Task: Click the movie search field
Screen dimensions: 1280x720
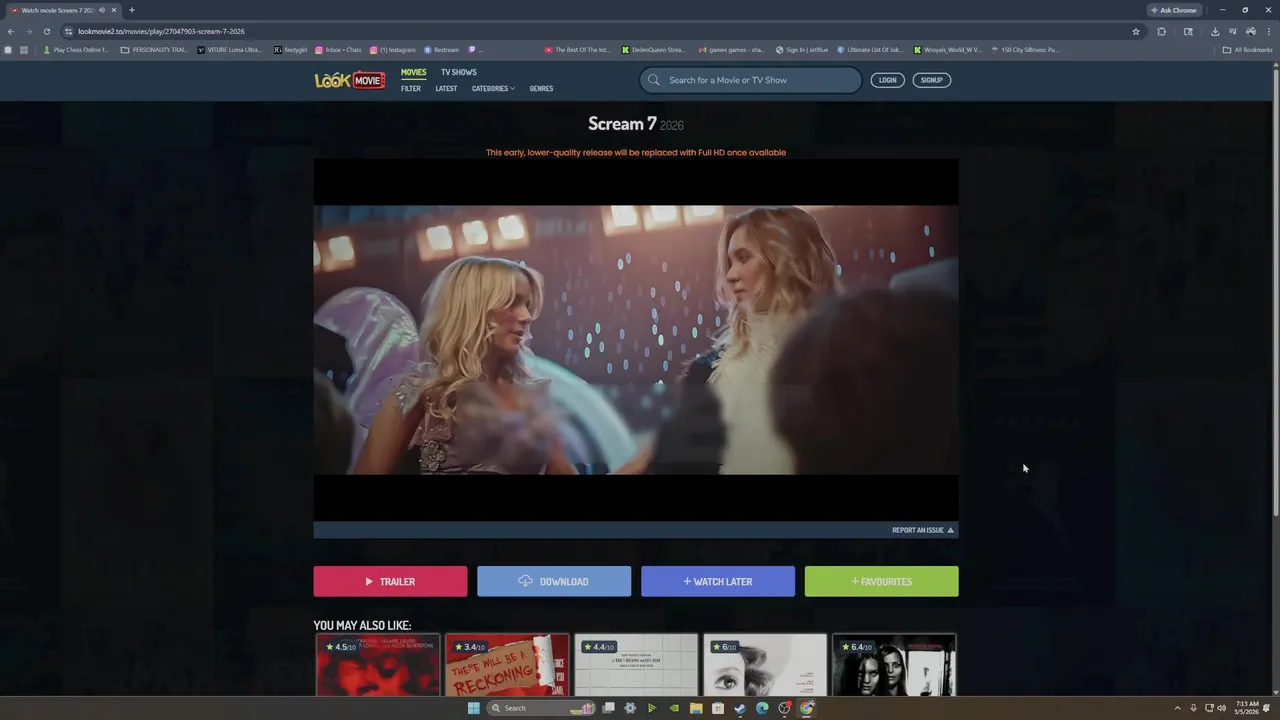Action: click(751, 80)
